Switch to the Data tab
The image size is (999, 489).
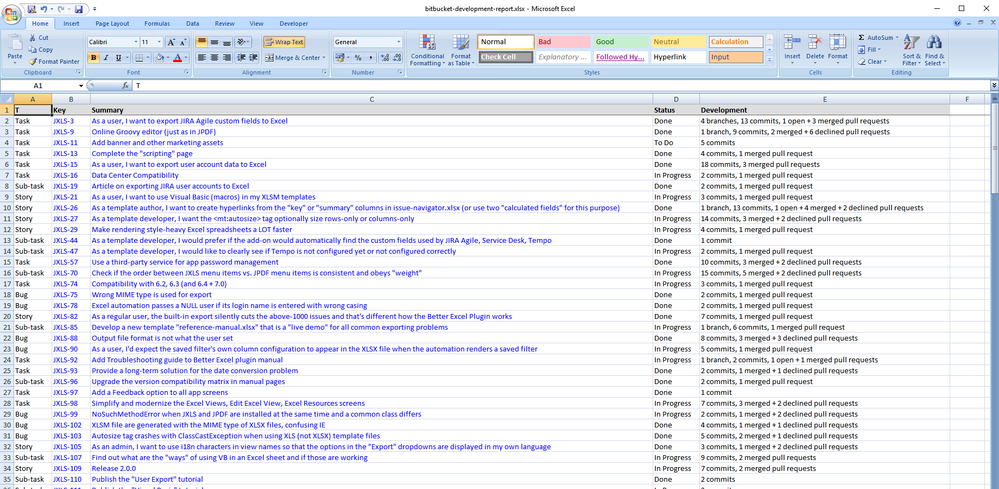[192, 24]
